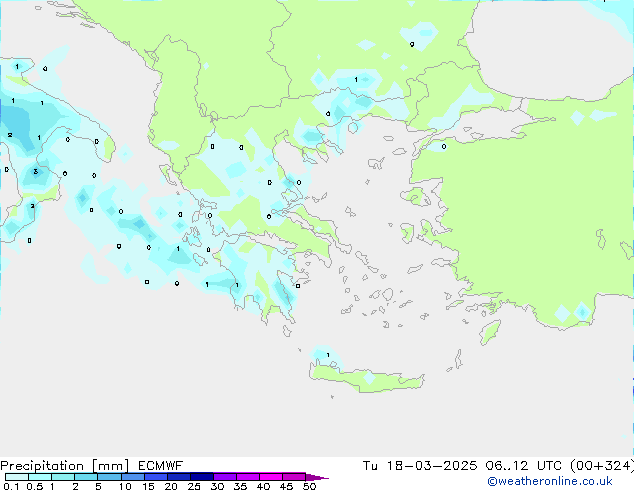Open the weatheronline.co.uk link
The height and width of the screenshot is (490, 634).
(x=549, y=481)
